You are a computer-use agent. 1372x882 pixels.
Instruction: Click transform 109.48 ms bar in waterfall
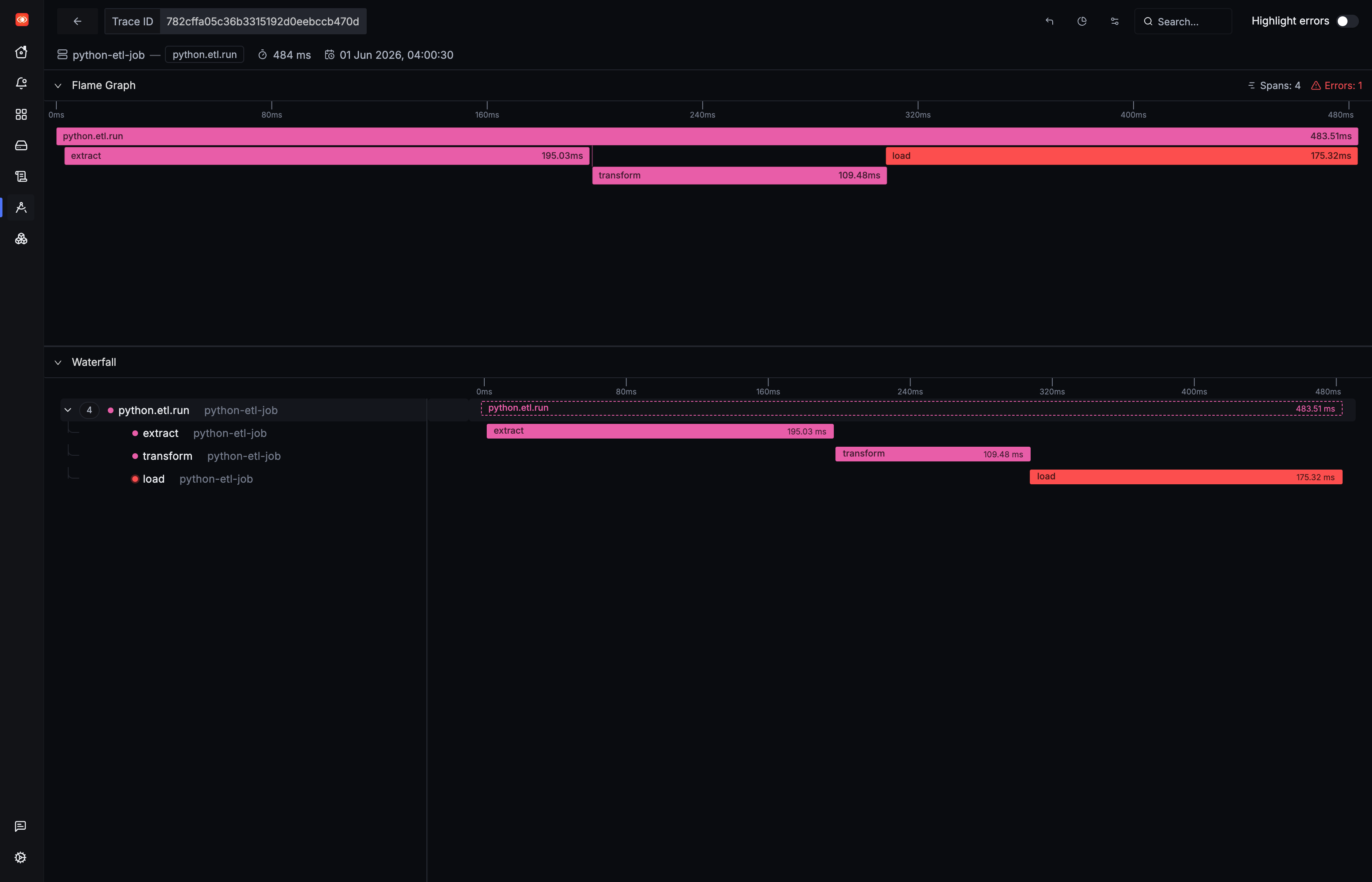933,454
